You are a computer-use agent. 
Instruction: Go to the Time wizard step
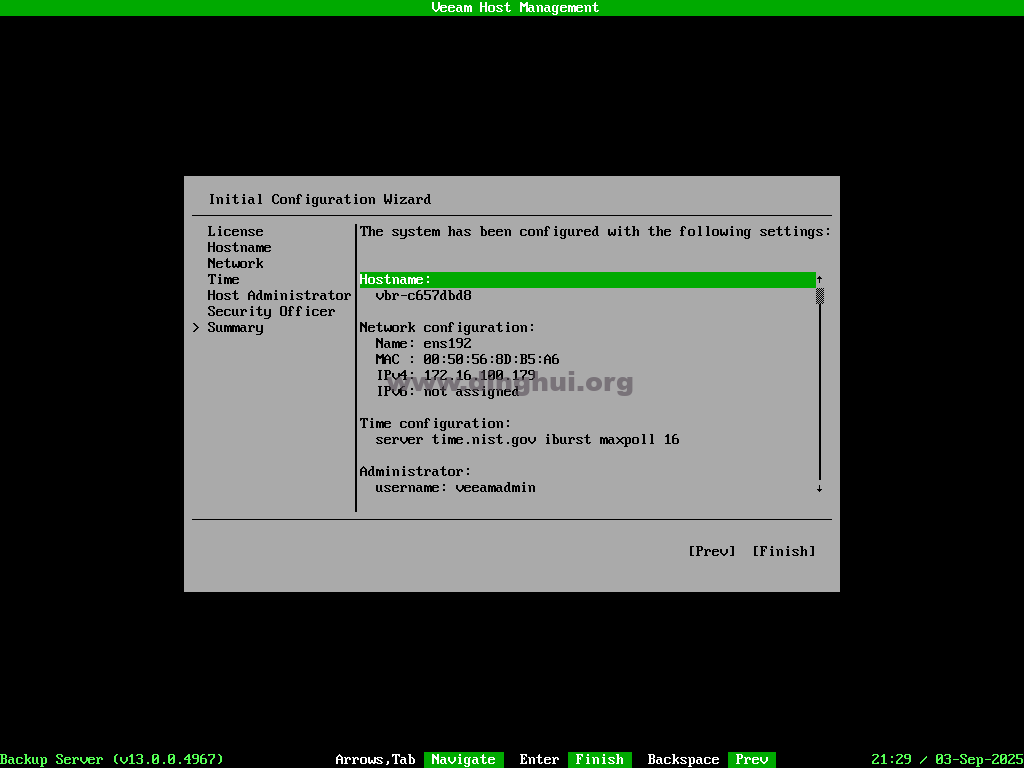coord(223,280)
